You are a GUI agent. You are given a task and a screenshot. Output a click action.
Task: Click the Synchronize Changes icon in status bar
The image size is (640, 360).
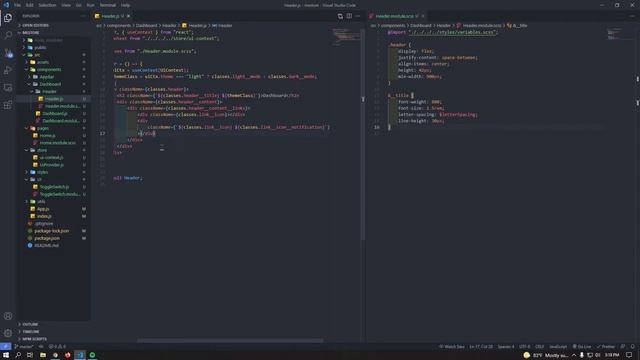(41, 347)
